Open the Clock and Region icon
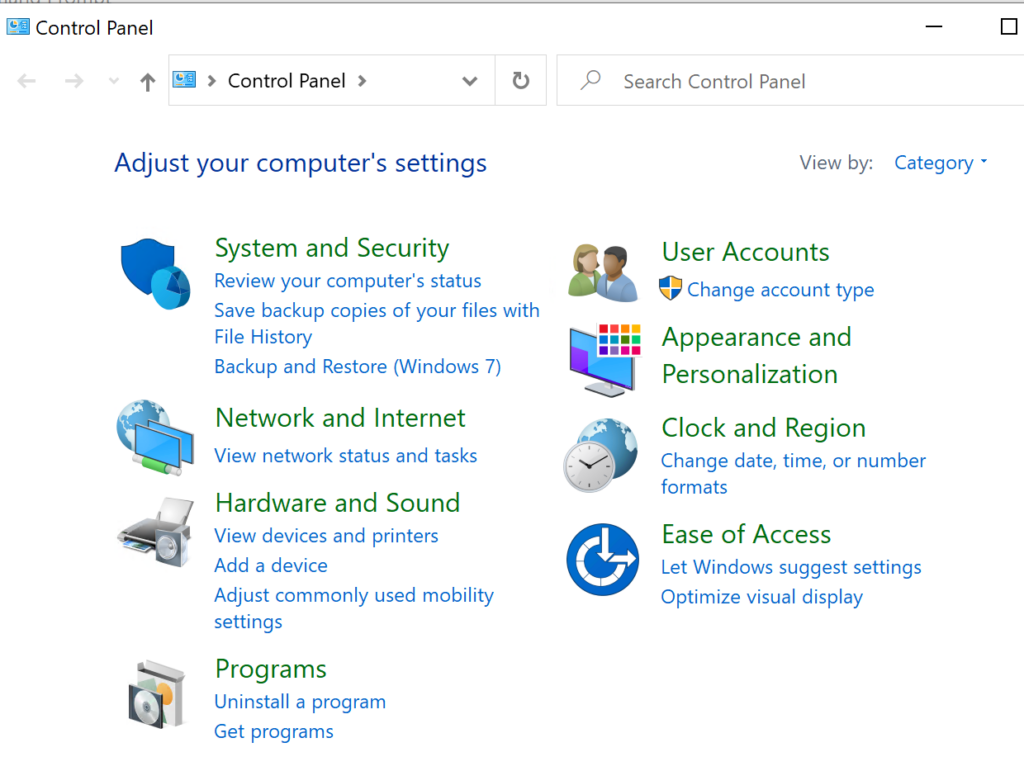The image size is (1024, 771). [601, 455]
